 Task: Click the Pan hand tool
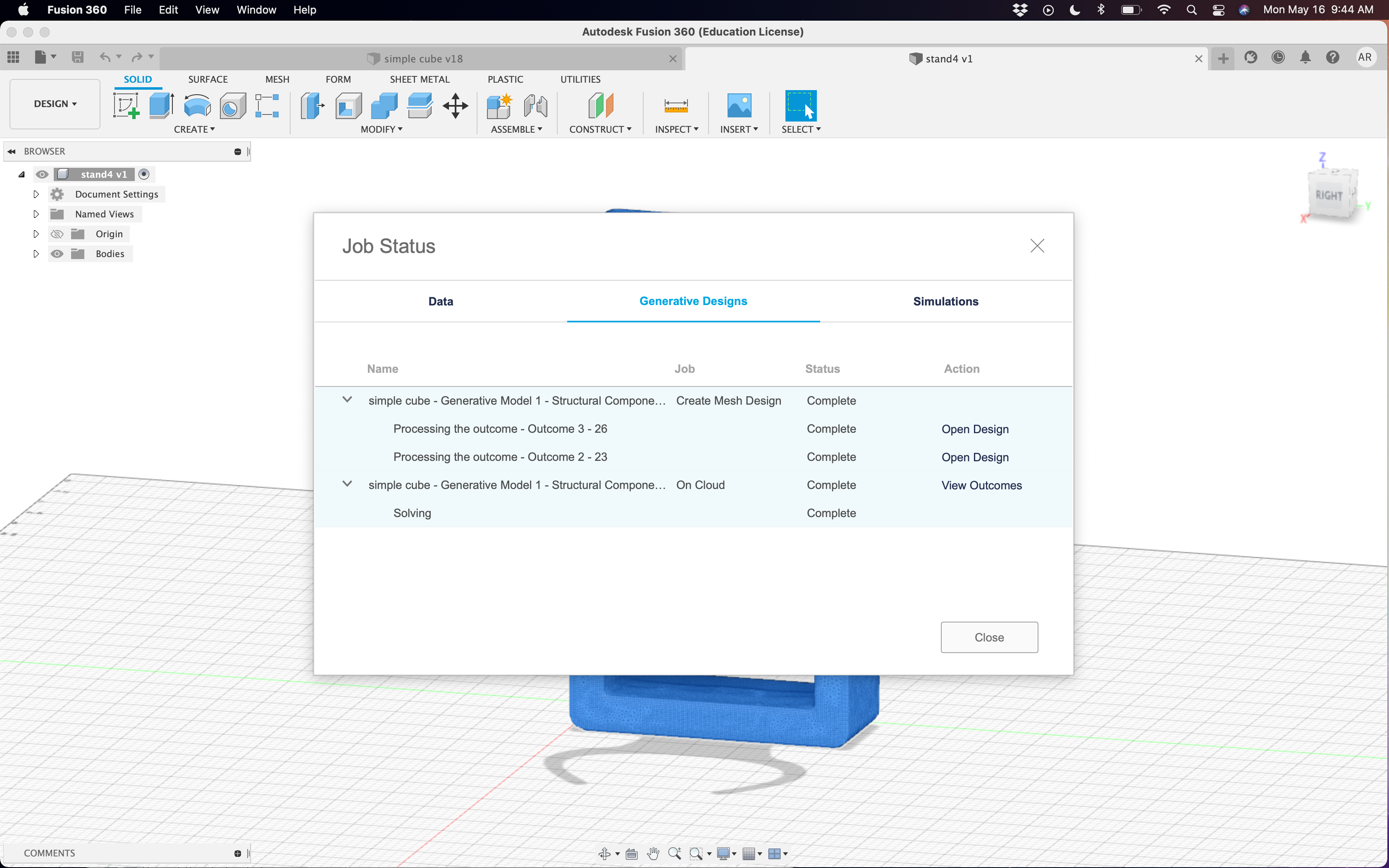pyautogui.click(x=653, y=854)
